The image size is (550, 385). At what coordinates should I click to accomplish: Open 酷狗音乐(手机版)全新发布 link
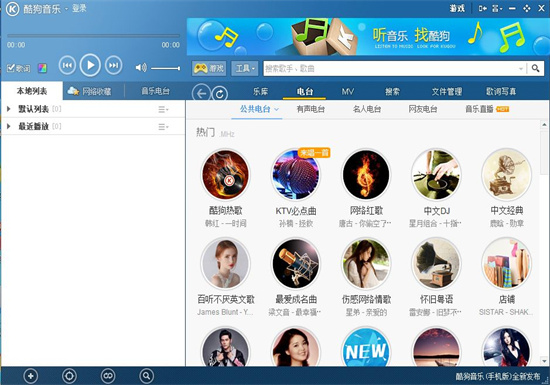(498, 377)
